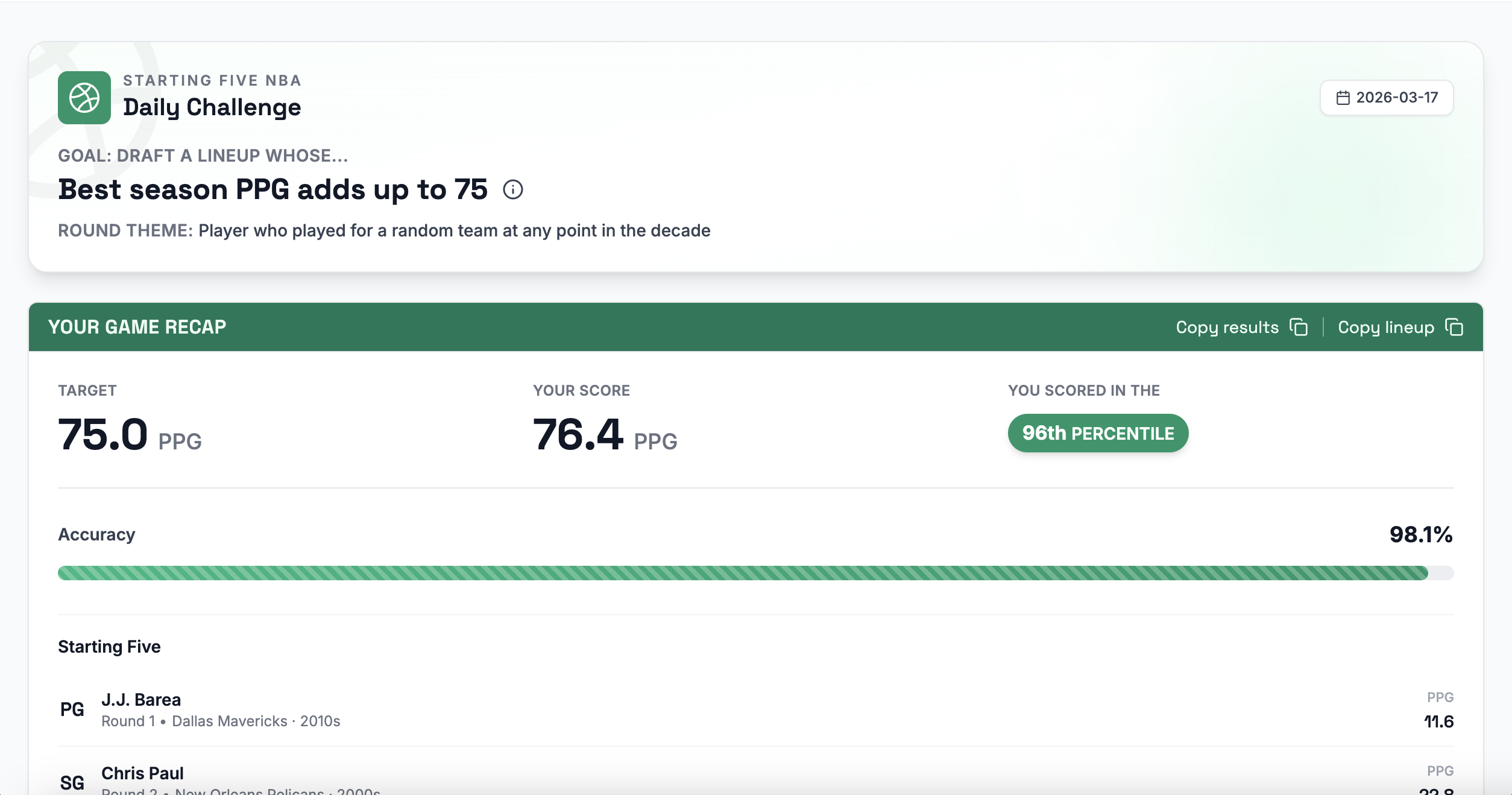
Task: Click the PG position badge for J.J. Barea
Action: click(71, 709)
